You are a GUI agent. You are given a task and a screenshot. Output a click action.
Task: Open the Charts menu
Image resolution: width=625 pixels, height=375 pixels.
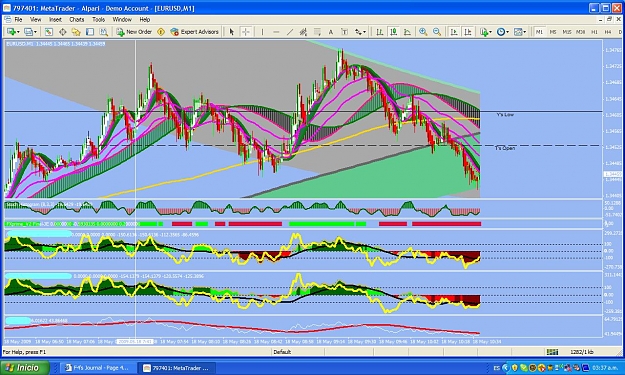click(x=77, y=20)
